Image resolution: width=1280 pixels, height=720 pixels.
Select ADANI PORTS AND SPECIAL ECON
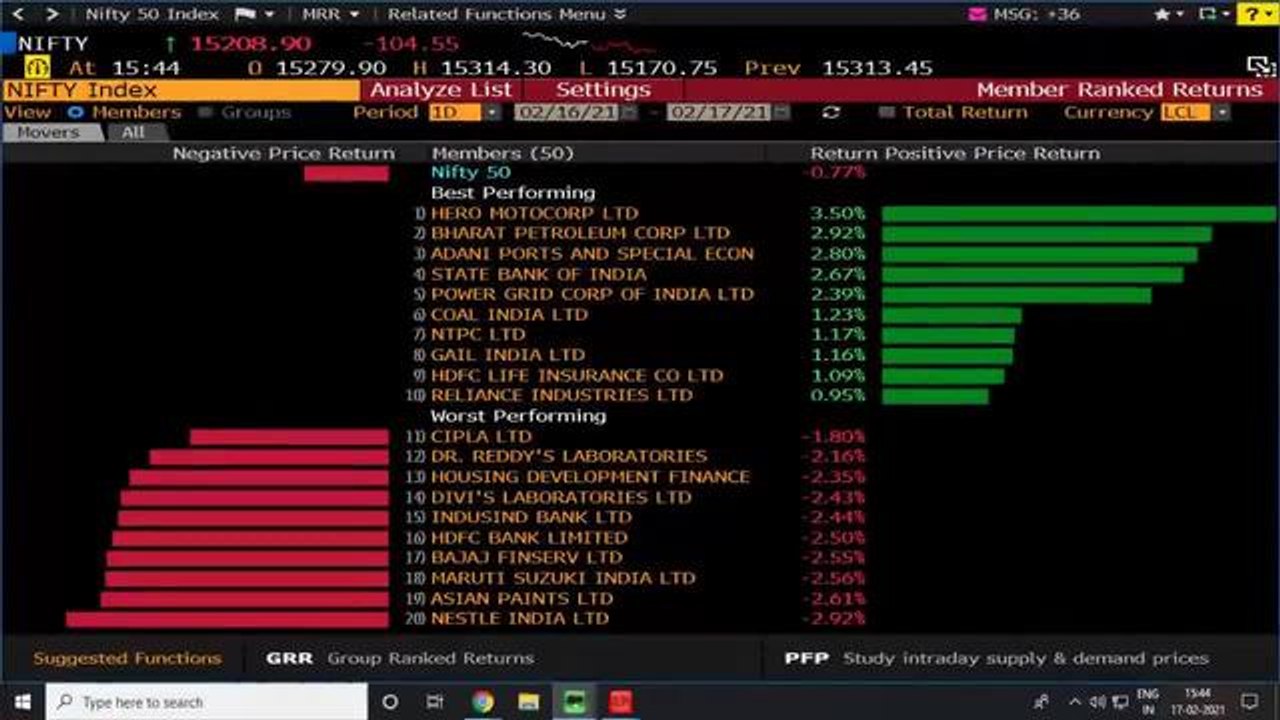coord(592,253)
